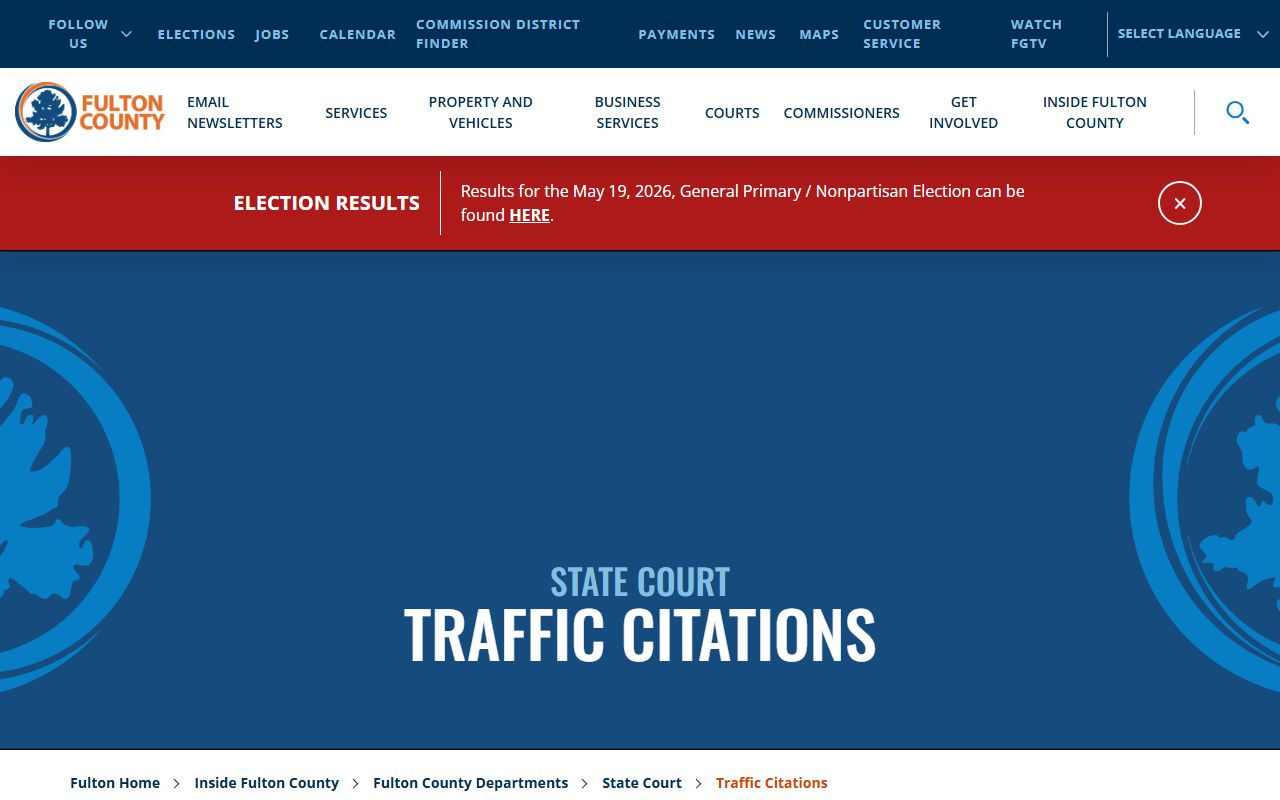Select State Court breadcrumb
The height and width of the screenshot is (800, 1280).
click(642, 783)
